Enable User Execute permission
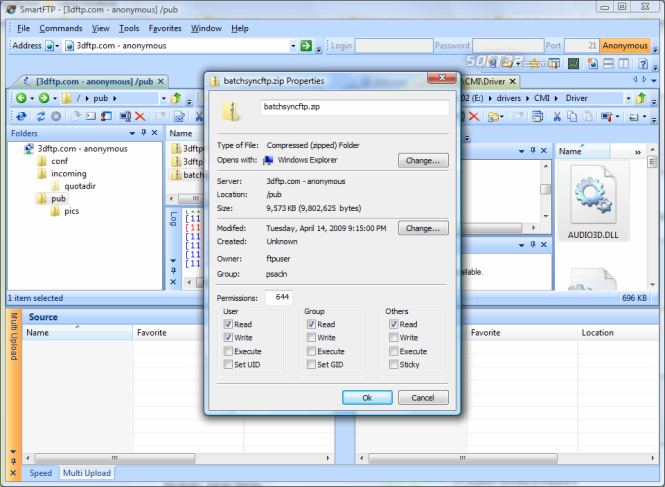665x487 pixels. [x=228, y=351]
